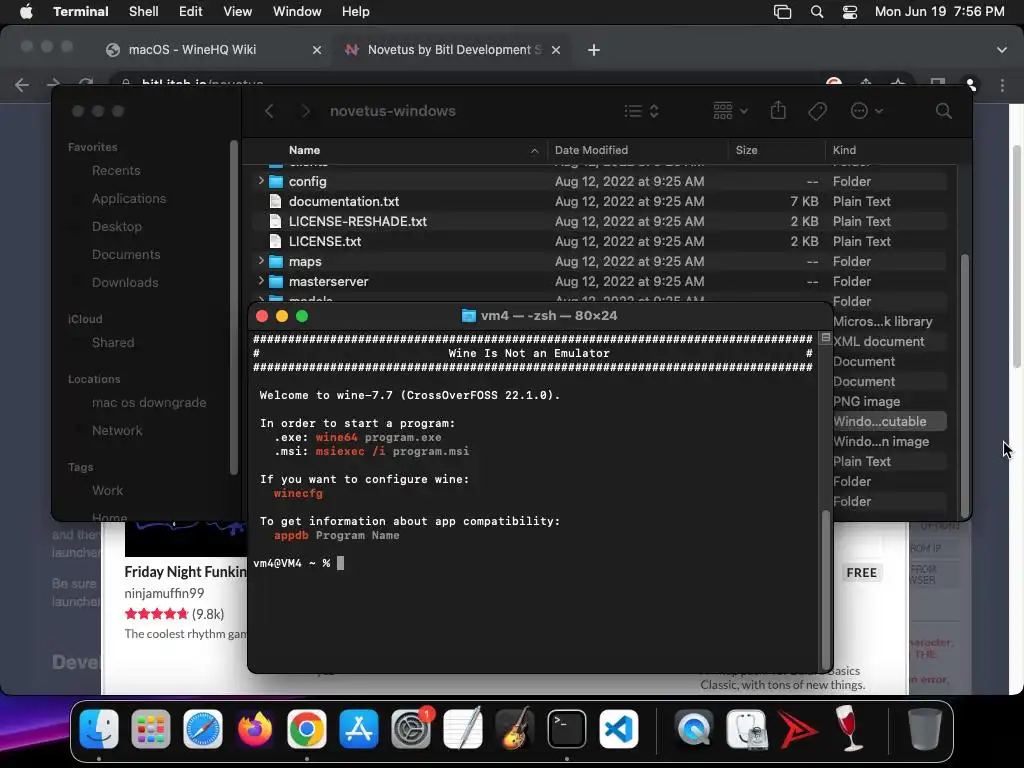Click the menu bar date and time

(x=939, y=11)
